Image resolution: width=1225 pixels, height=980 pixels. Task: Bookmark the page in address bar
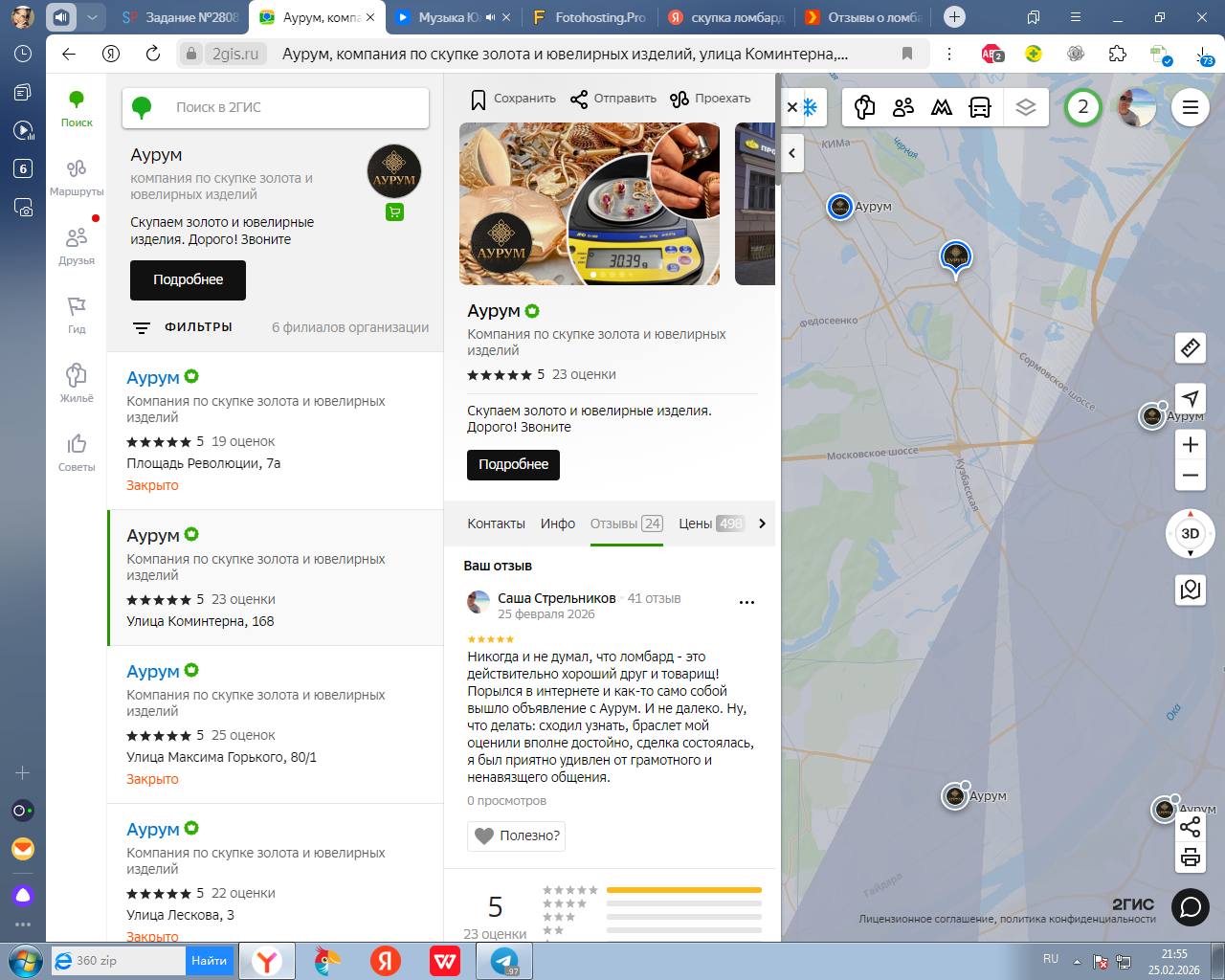[907, 54]
